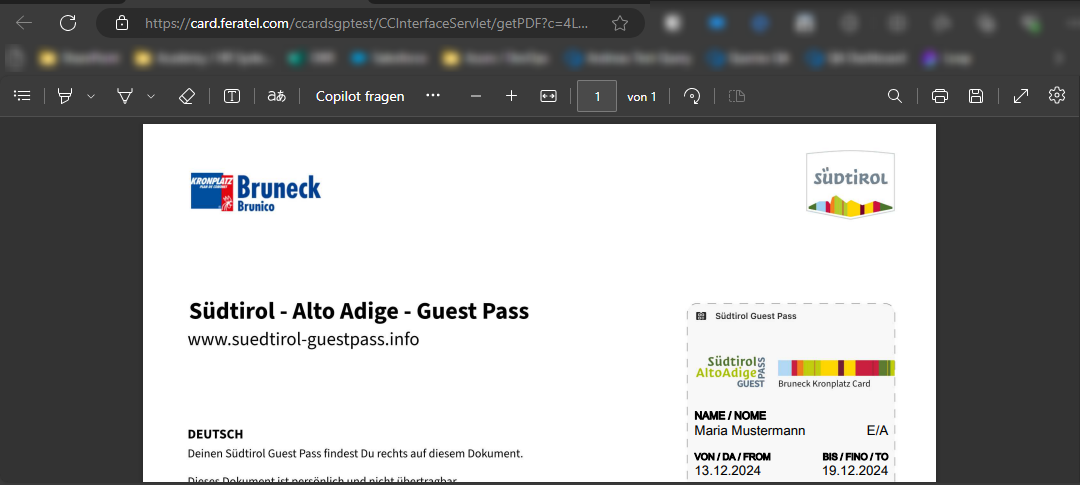The image size is (1080, 485).
Task: Expand highlighter options dropdown arrow
Action: [x=91, y=96]
